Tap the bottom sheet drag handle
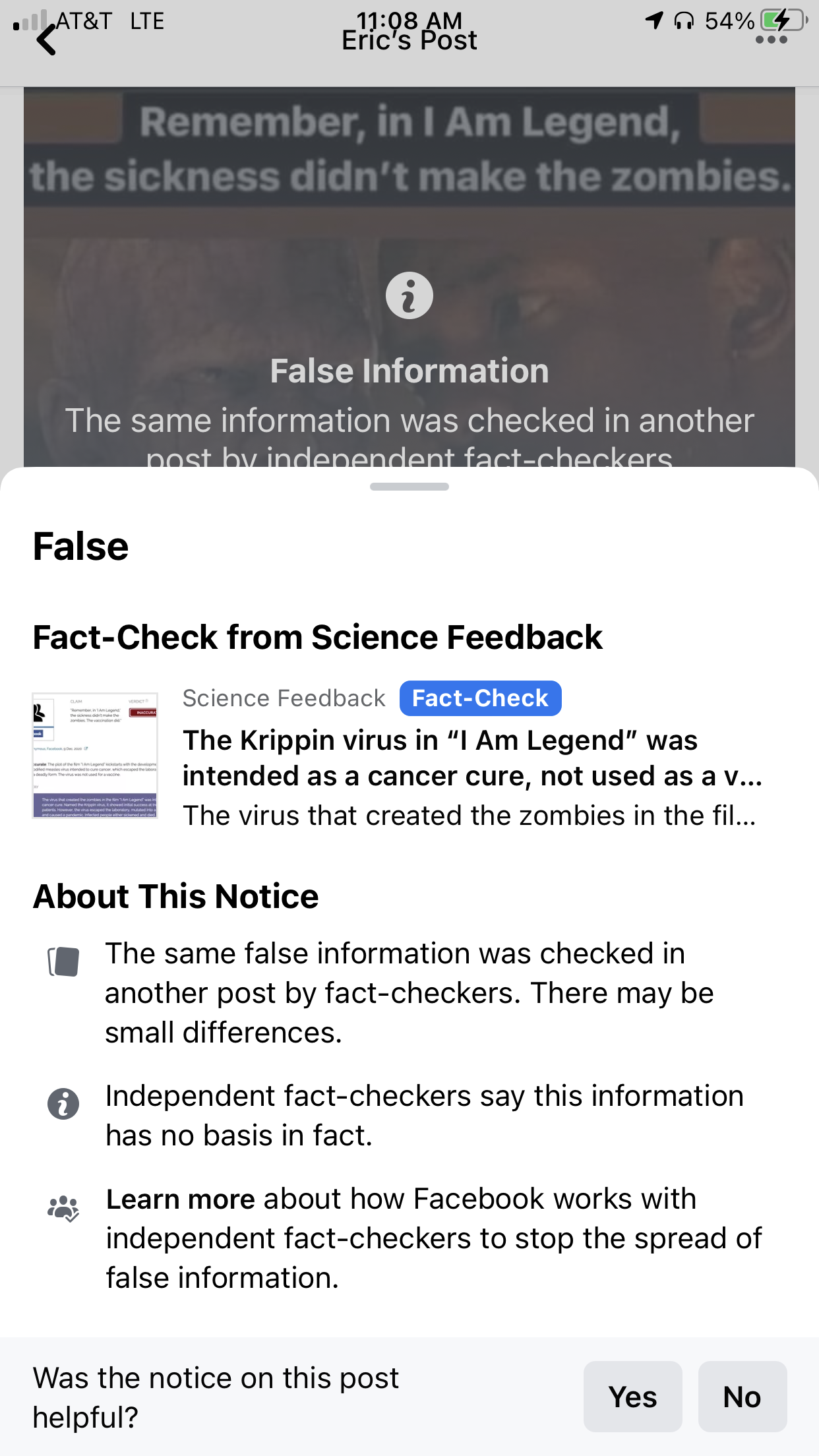This screenshot has width=819, height=1456. (x=409, y=487)
